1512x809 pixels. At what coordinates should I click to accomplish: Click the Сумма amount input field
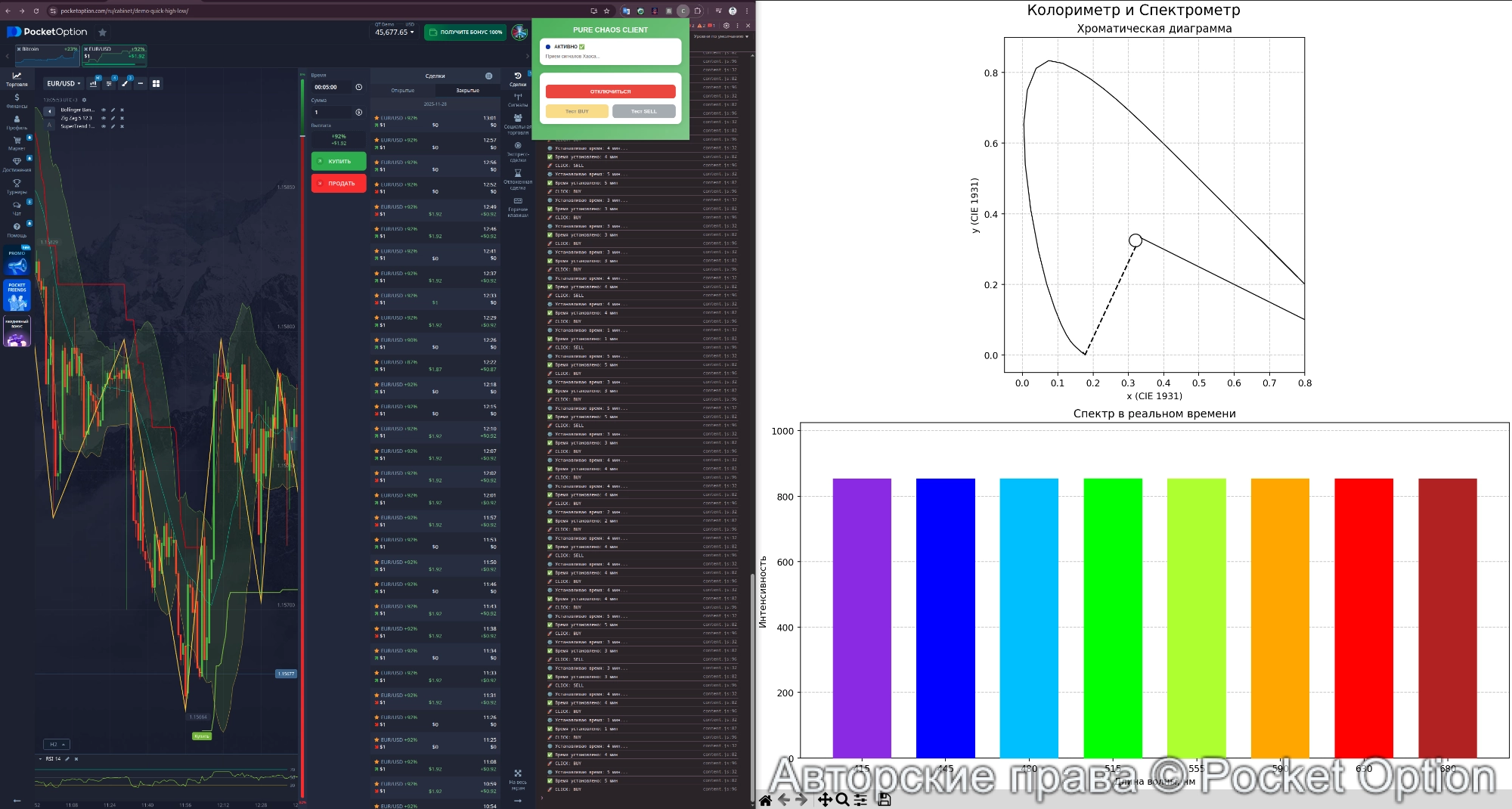coord(333,112)
